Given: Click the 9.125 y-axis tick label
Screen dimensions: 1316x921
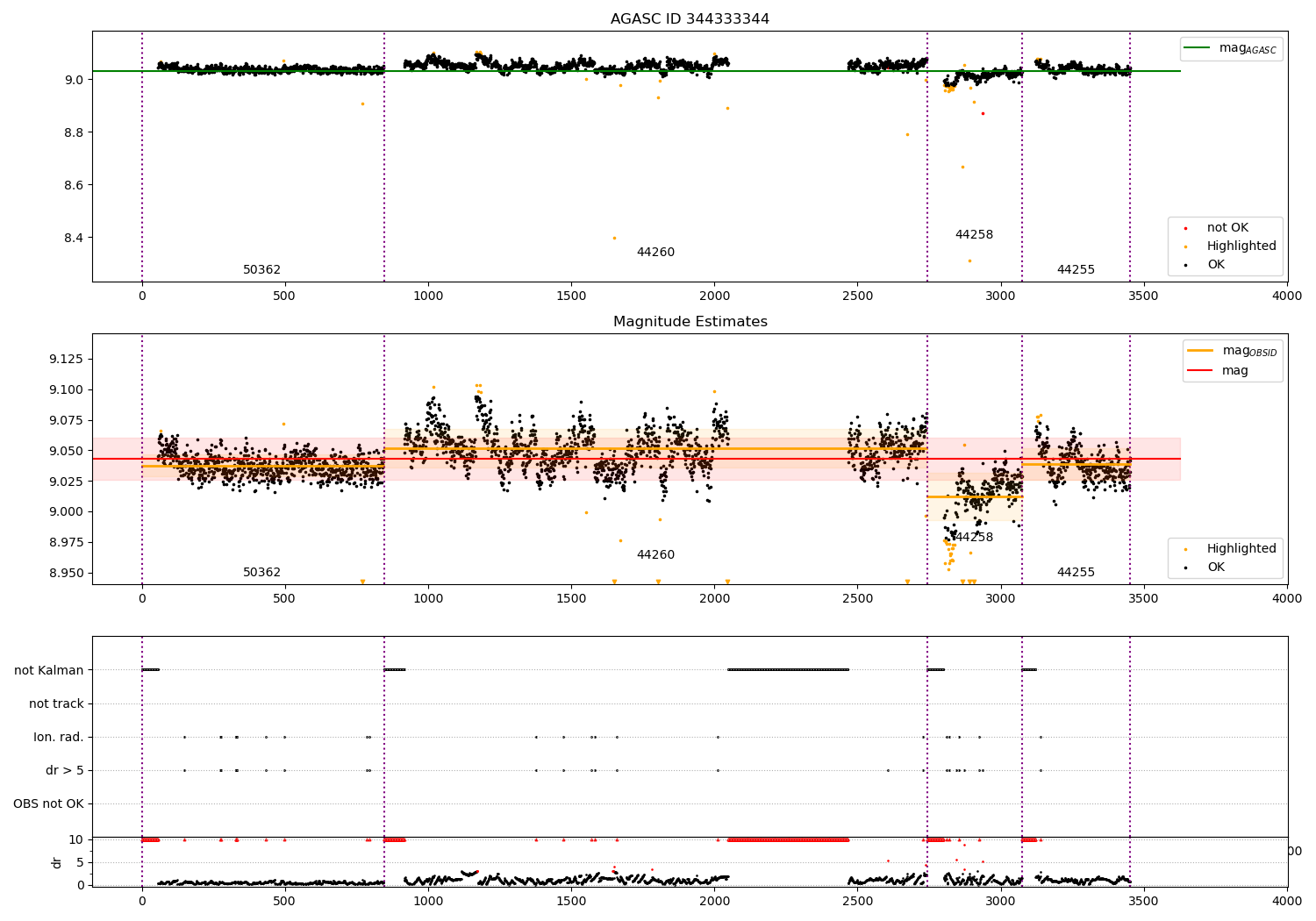Looking at the screenshot, I should point(67,360).
